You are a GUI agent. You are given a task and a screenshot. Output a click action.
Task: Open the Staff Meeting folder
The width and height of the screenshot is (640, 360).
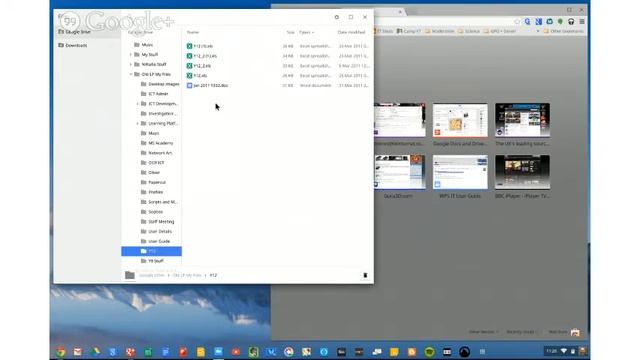(x=158, y=222)
